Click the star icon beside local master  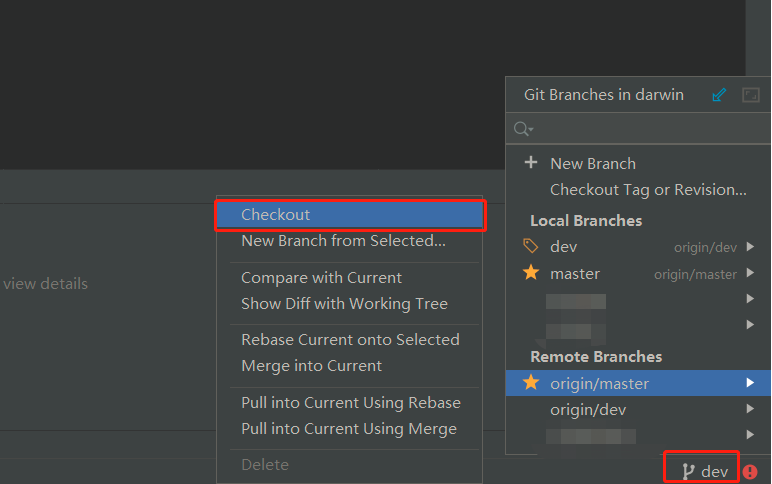[x=531, y=273]
